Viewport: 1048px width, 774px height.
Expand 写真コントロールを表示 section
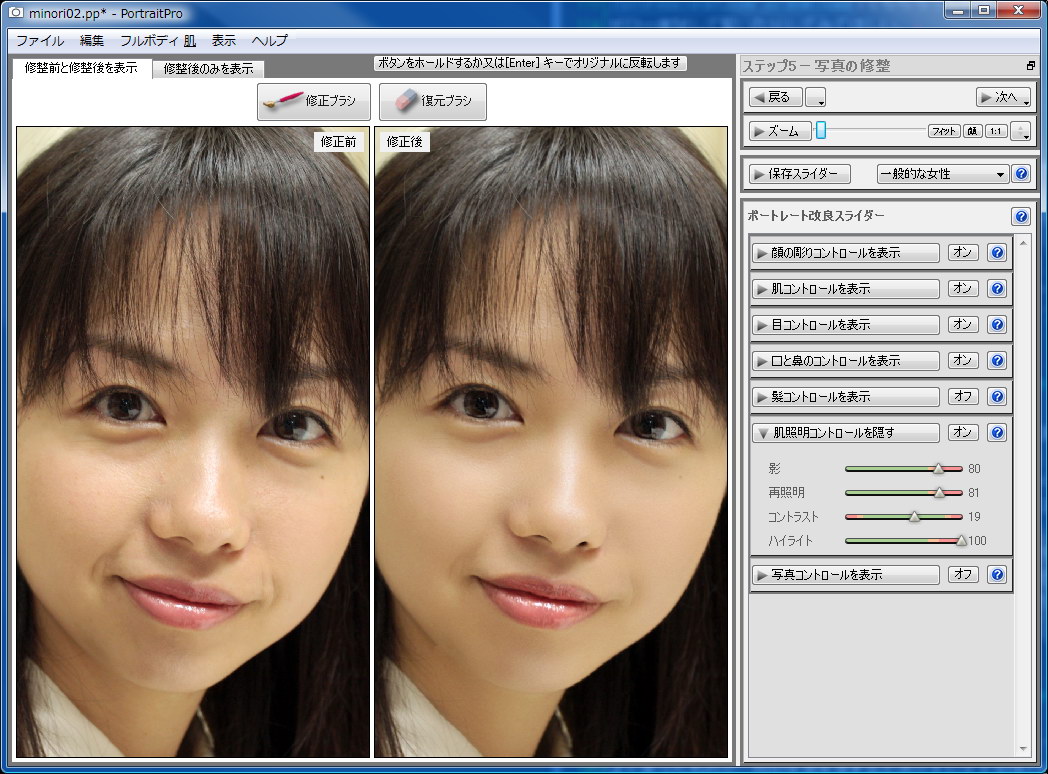point(845,575)
